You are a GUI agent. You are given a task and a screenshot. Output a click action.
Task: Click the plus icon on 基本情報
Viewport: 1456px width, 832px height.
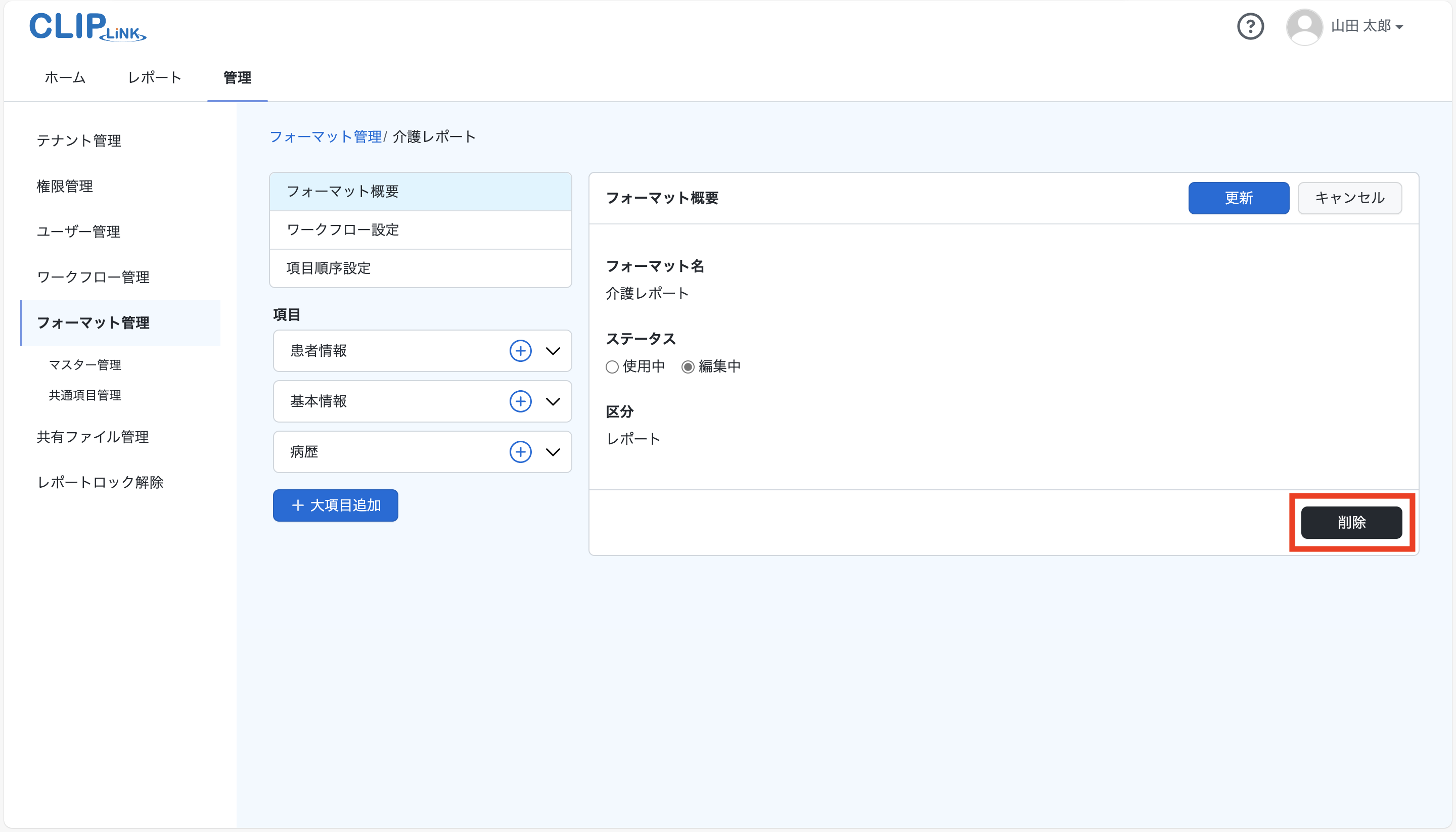click(520, 401)
